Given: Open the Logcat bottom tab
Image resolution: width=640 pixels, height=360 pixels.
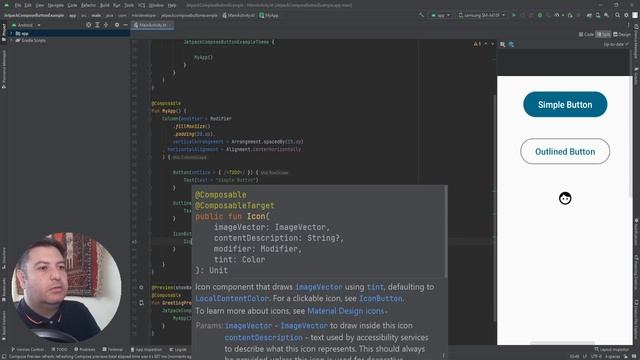Looking at the screenshot, I should click(x=178, y=349).
